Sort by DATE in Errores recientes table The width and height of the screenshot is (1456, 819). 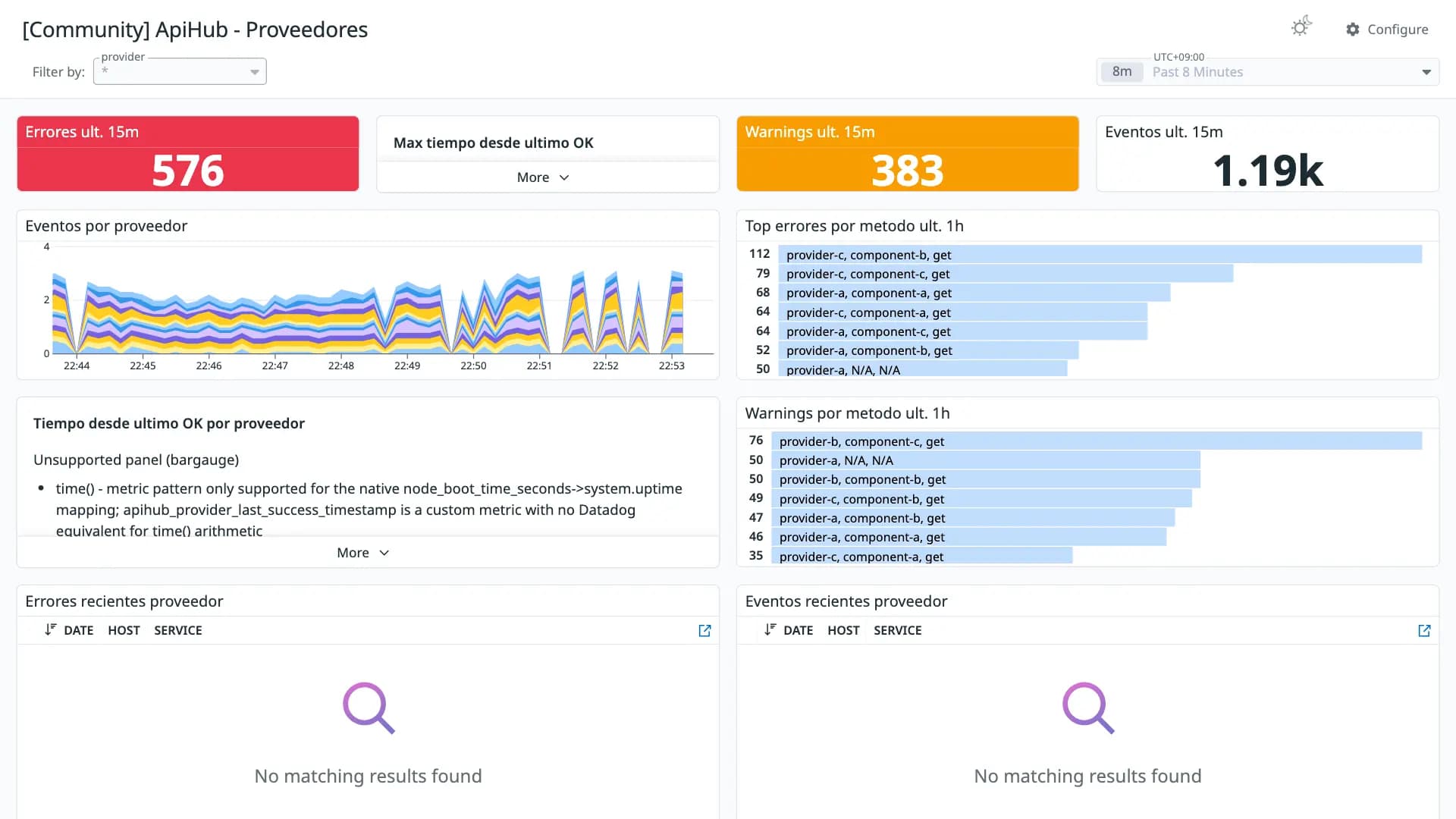point(78,631)
